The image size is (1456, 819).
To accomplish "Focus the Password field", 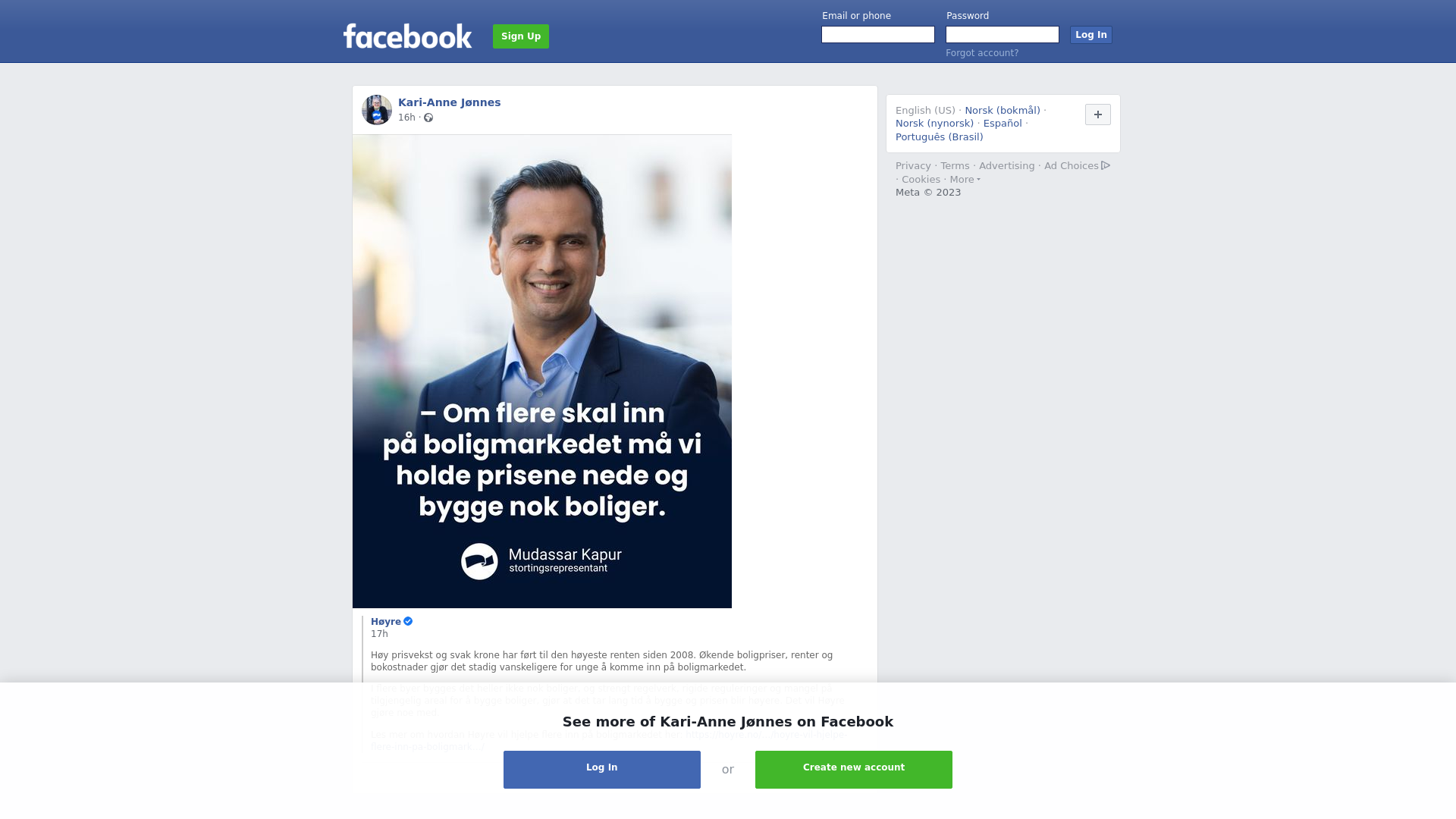I will click(1003, 35).
